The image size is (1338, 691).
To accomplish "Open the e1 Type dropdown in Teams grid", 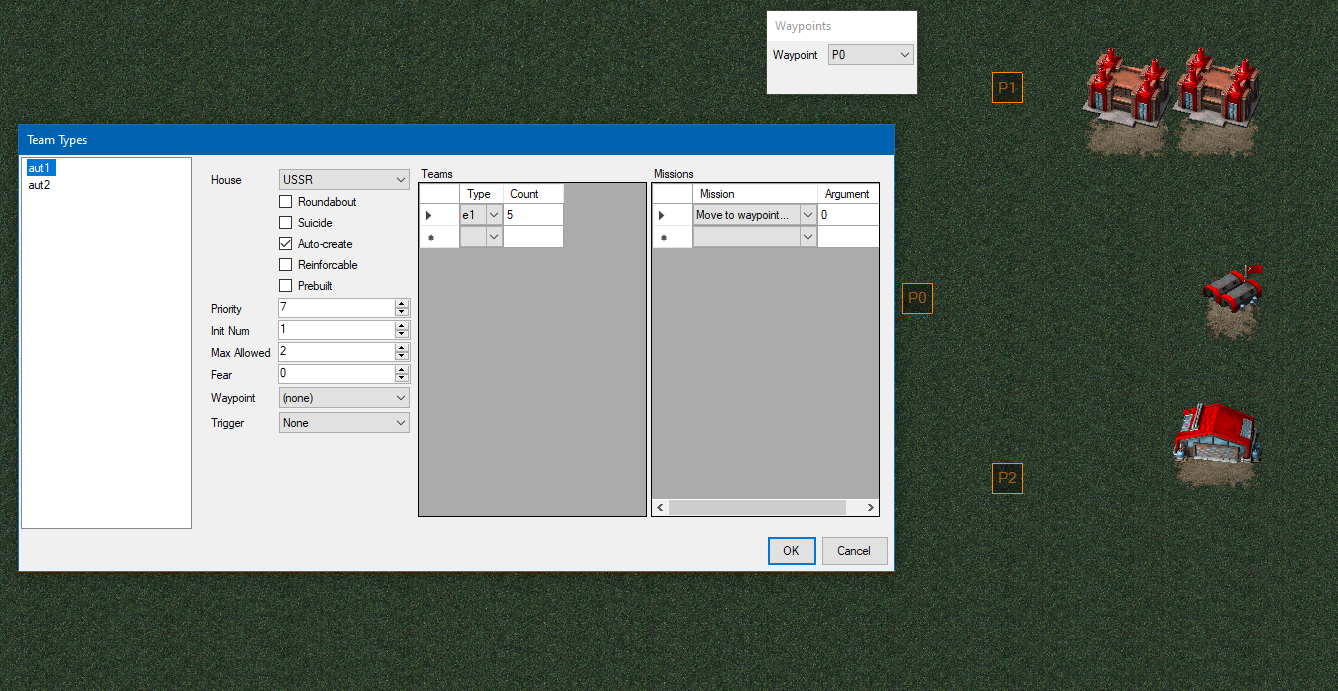I will click(493, 215).
